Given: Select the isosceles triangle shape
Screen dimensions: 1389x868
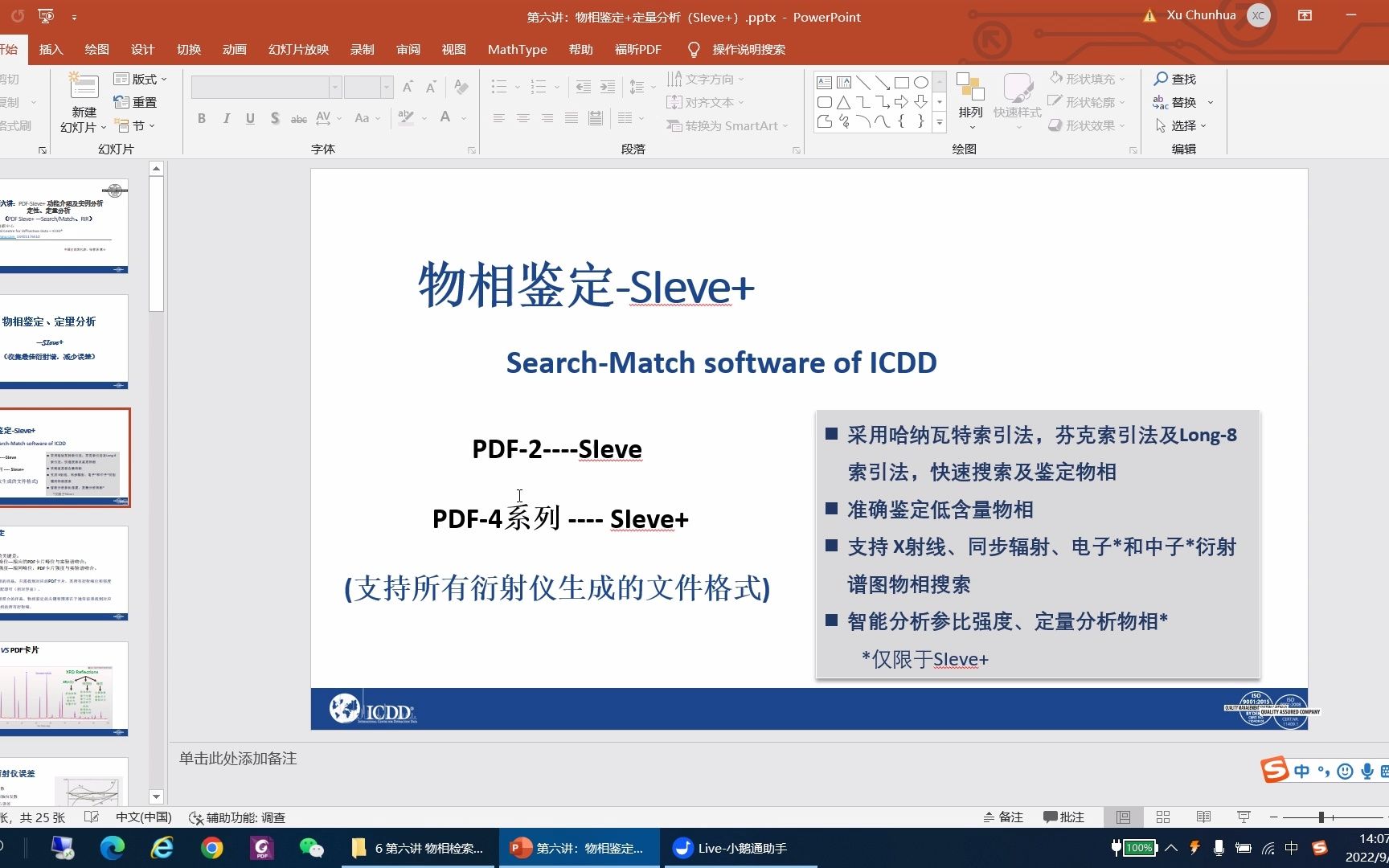Looking at the screenshot, I should (x=843, y=102).
